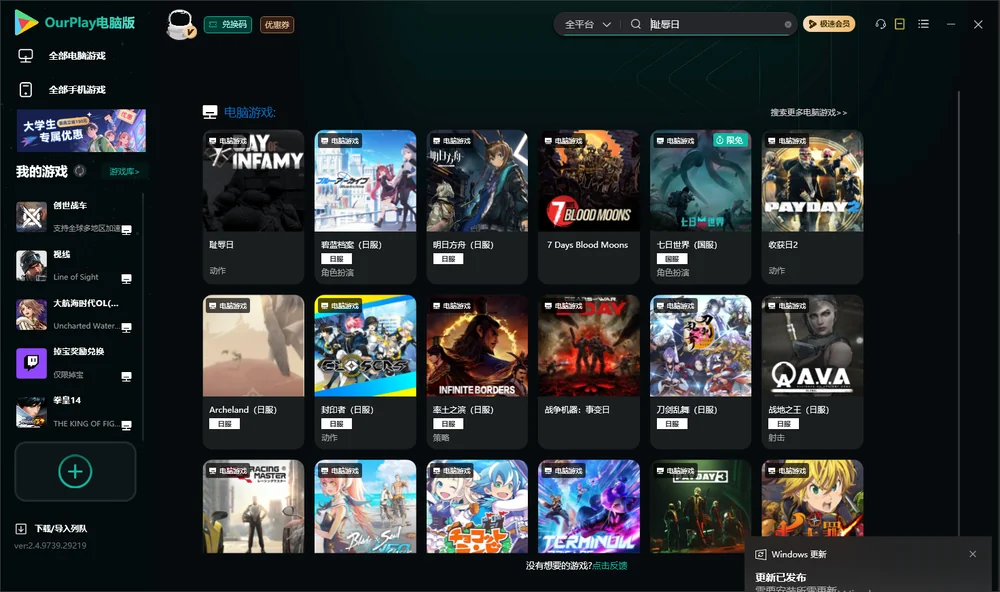Close the Windows 更新 notification
1000x592 pixels.
(x=973, y=554)
